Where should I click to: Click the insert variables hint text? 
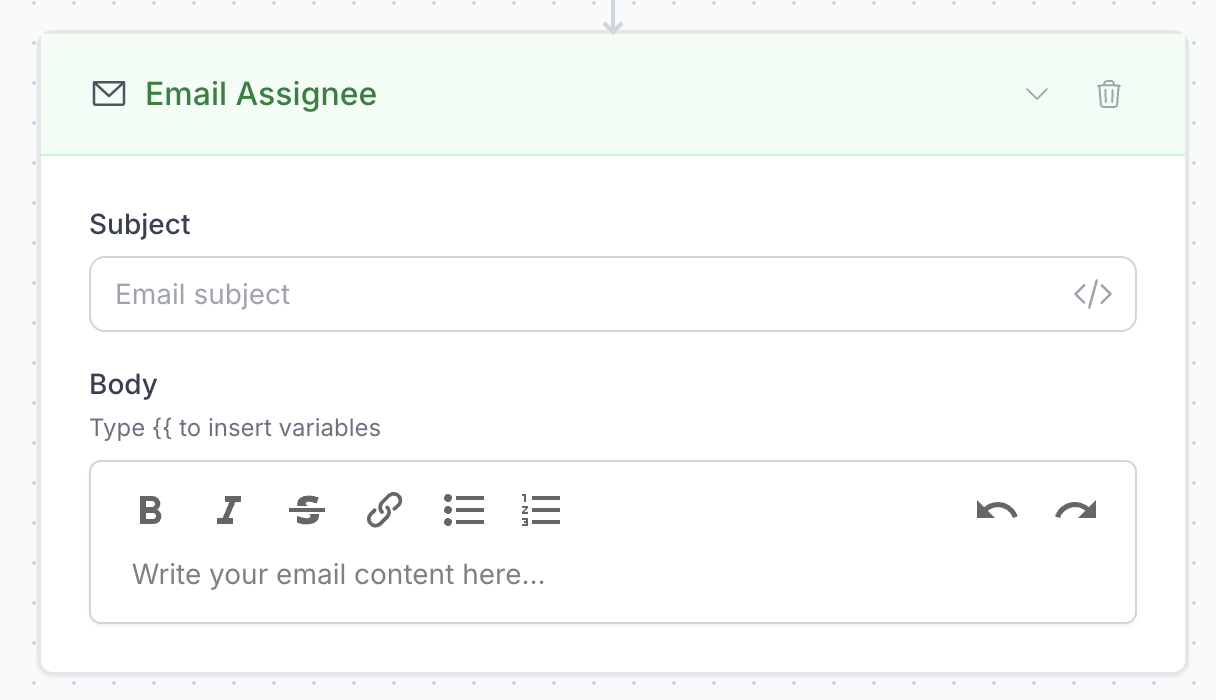[235, 428]
